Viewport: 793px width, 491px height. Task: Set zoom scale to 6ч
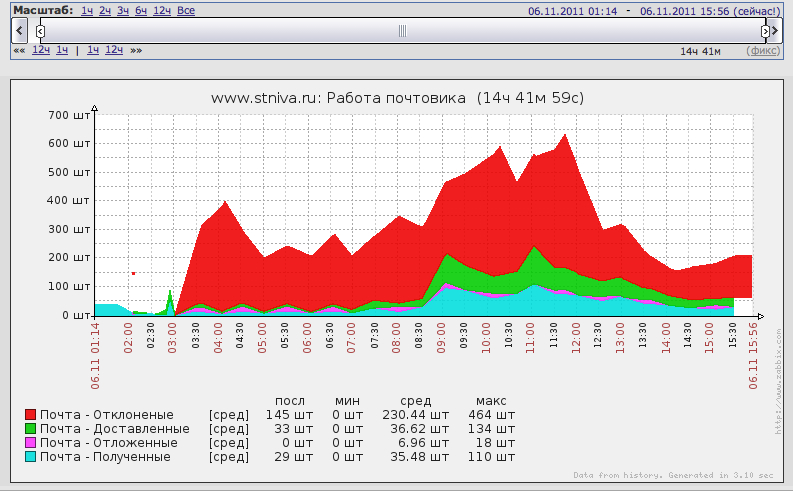[x=141, y=11]
